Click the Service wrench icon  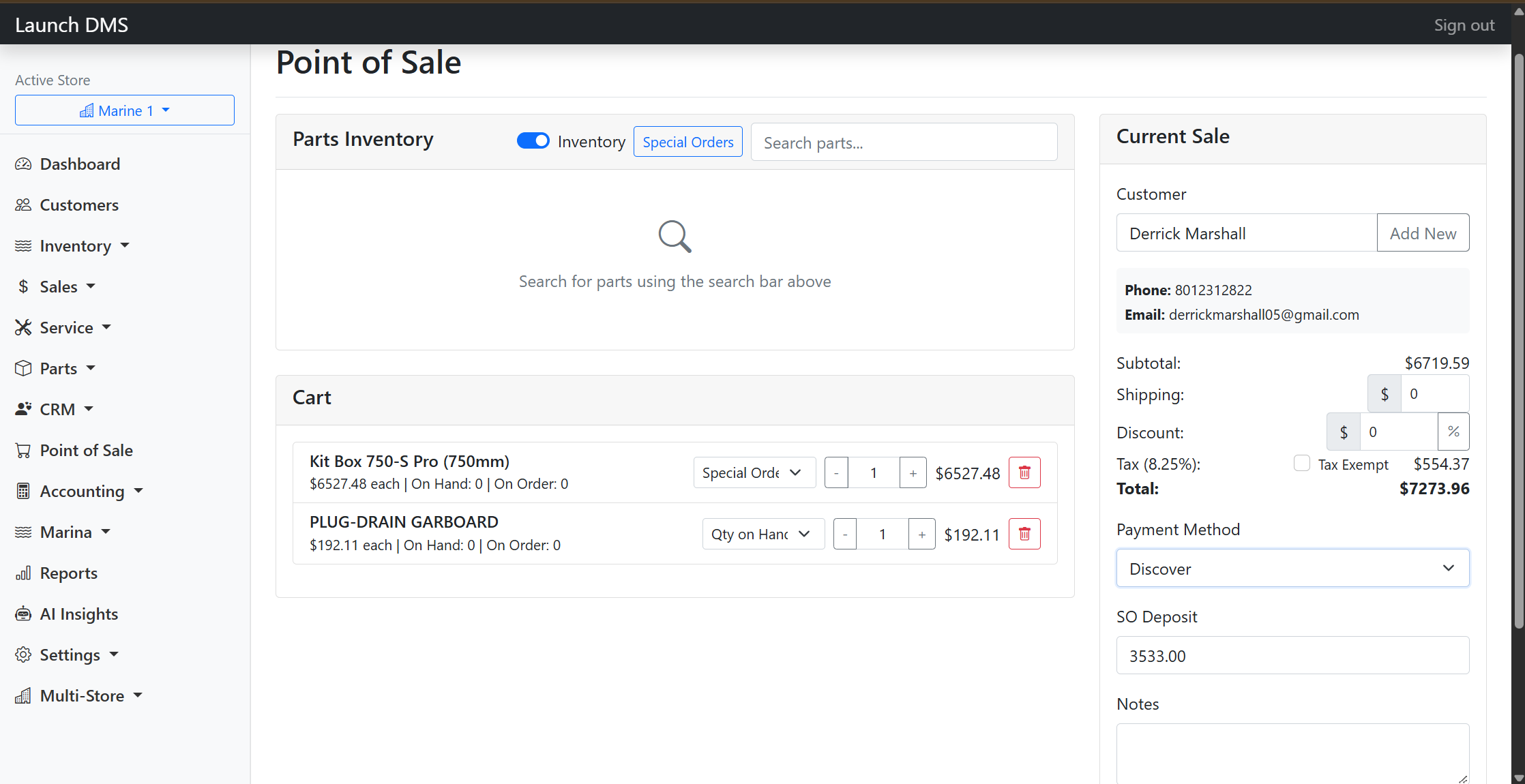click(23, 328)
